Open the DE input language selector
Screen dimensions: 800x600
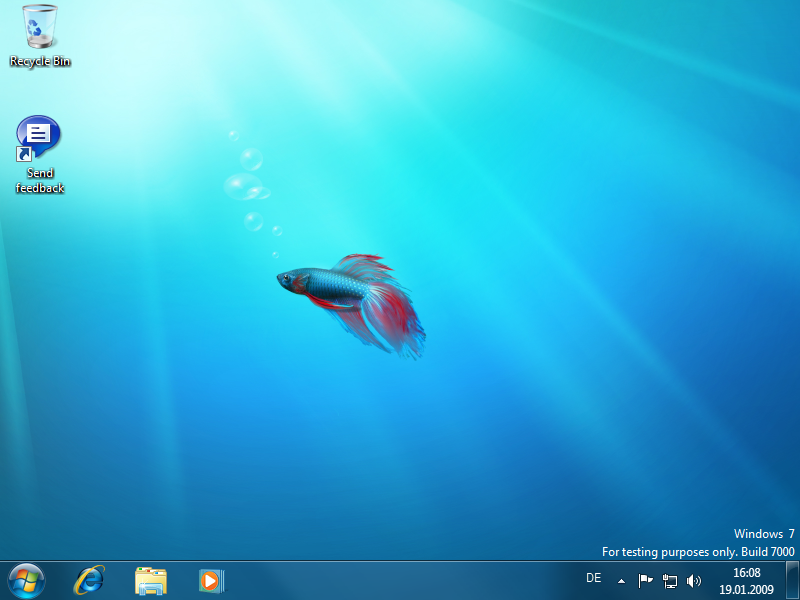[593, 578]
